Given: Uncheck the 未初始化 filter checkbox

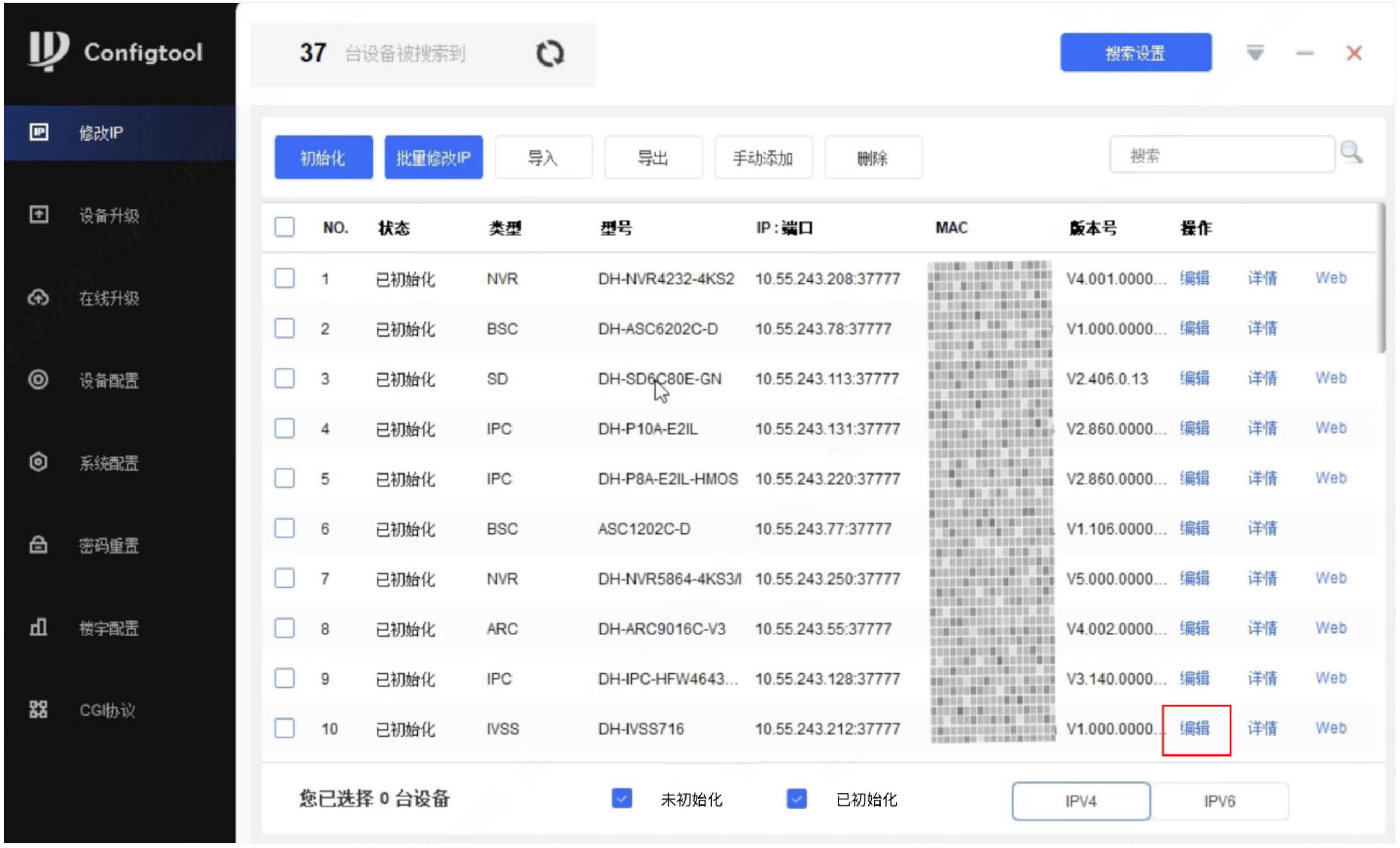Looking at the screenshot, I should coord(622,799).
